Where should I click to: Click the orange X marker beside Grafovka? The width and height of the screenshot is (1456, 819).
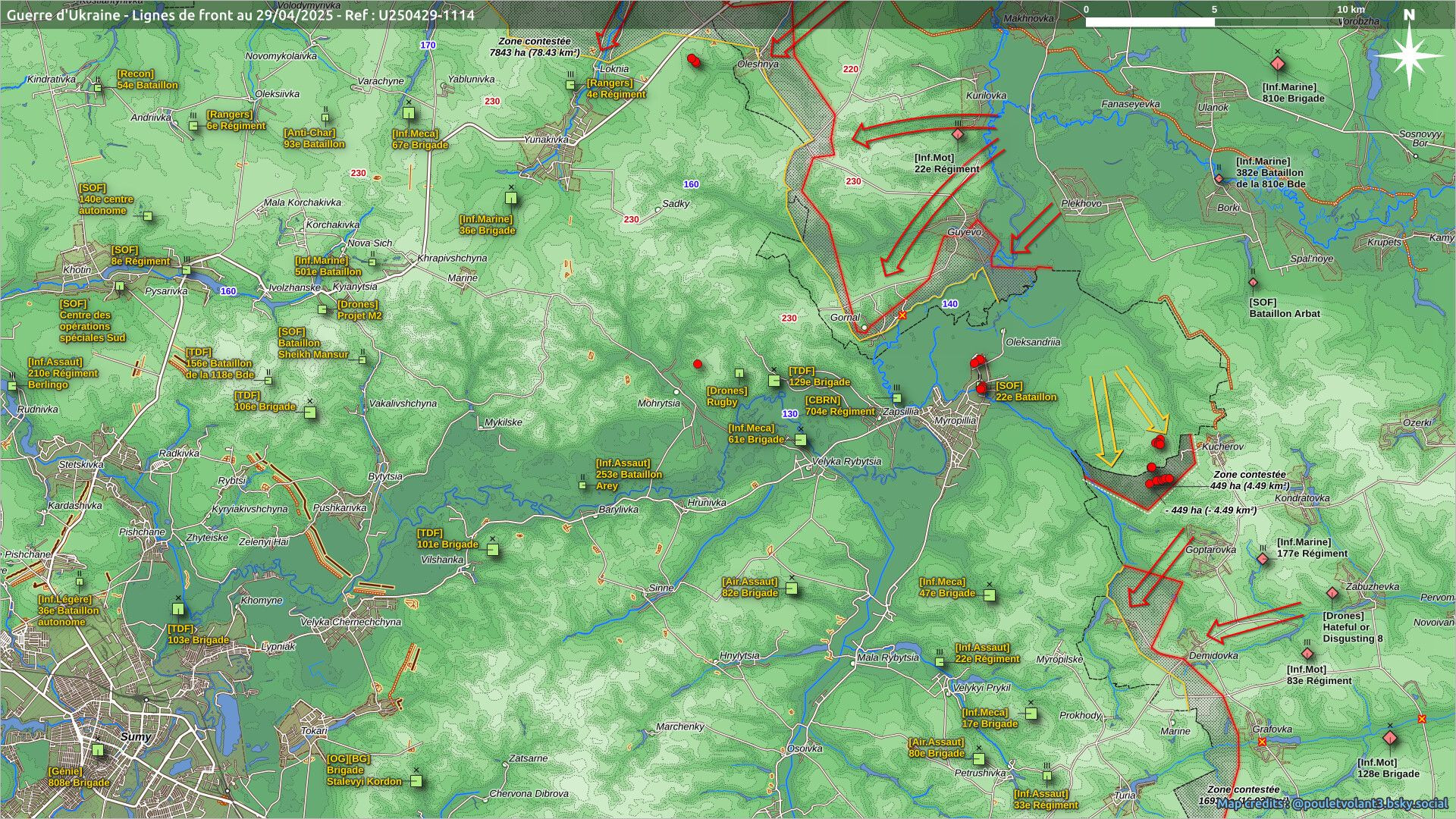pyautogui.click(x=1262, y=742)
